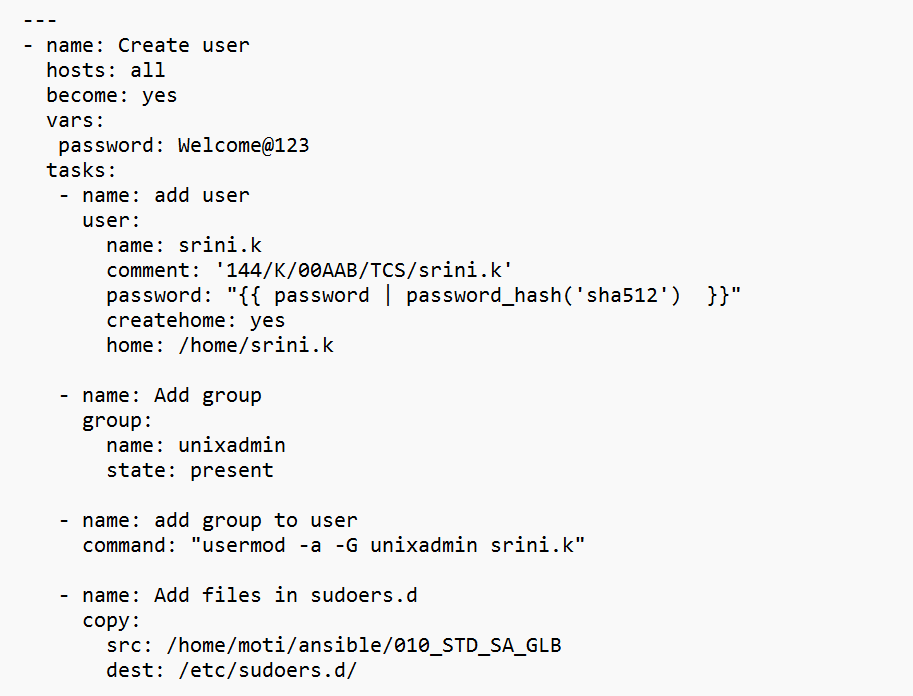Click the 'Welcome@123' password value
913x696 pixels.
point(243,145)
